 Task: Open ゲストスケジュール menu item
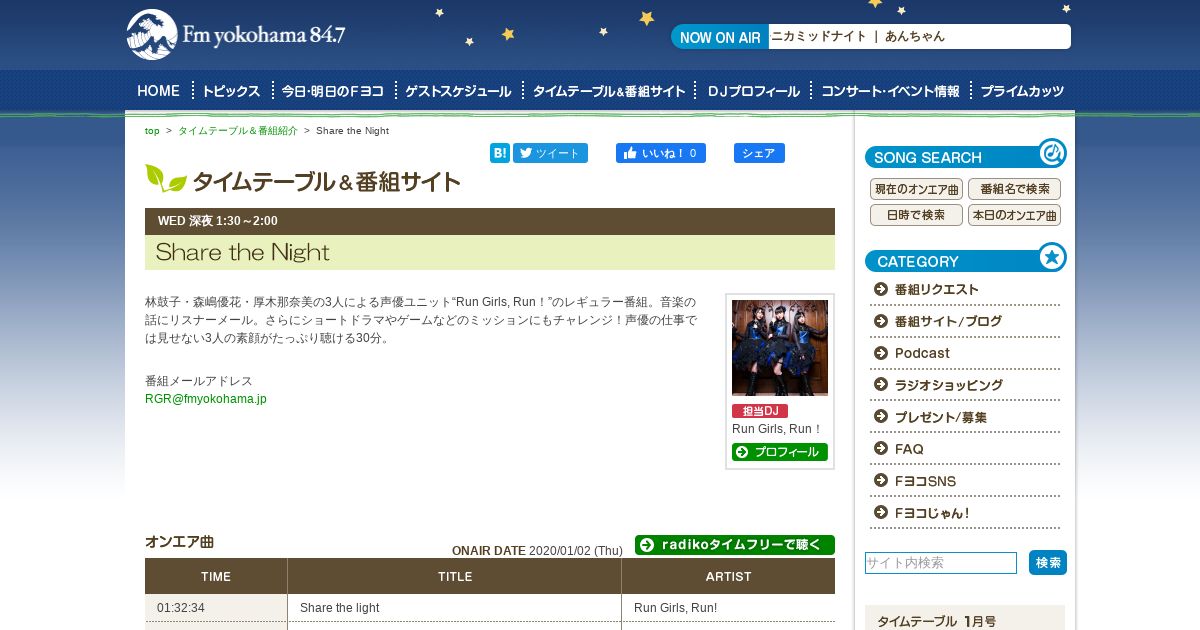pyautogui.click(x=458, y=91)
